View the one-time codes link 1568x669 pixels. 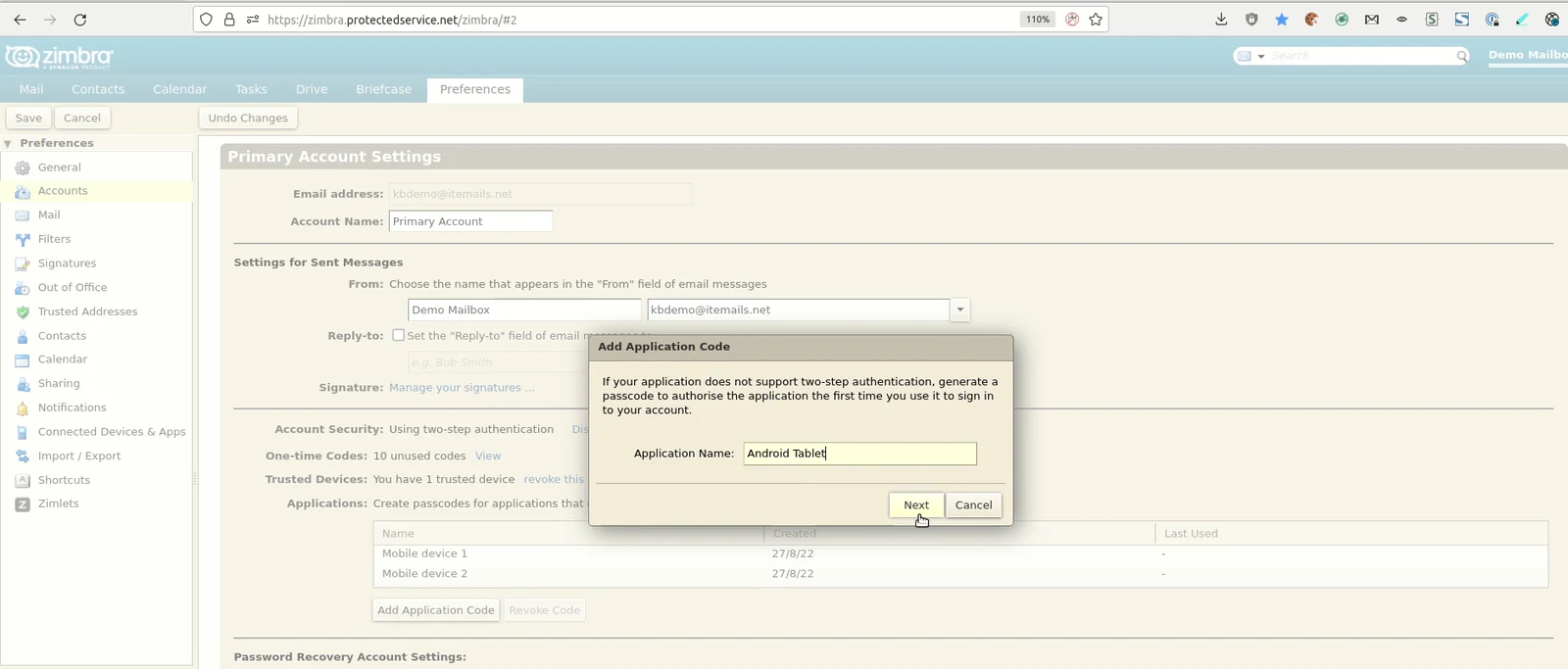coord(488,456)
